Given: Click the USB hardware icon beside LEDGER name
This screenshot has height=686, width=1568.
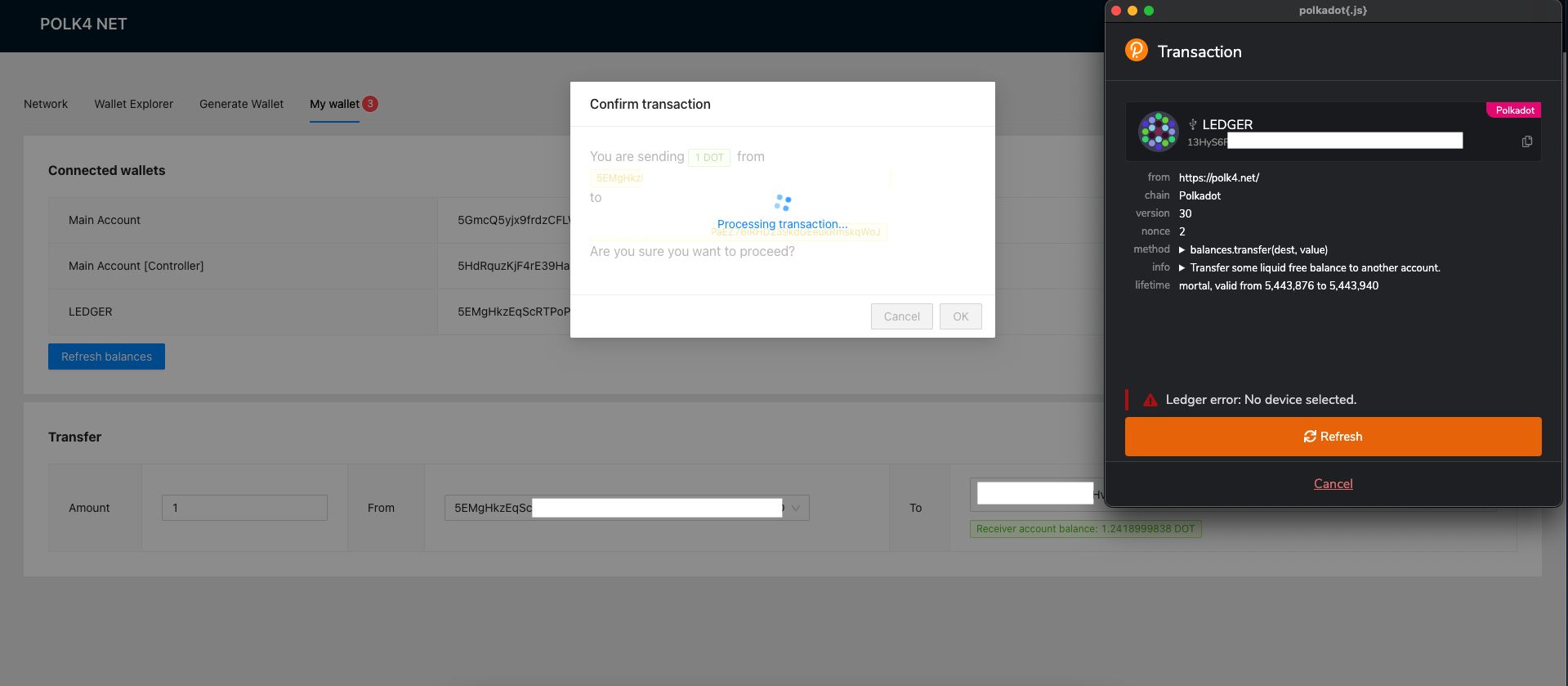Looking at the screenshot, I should point(1193,124).
